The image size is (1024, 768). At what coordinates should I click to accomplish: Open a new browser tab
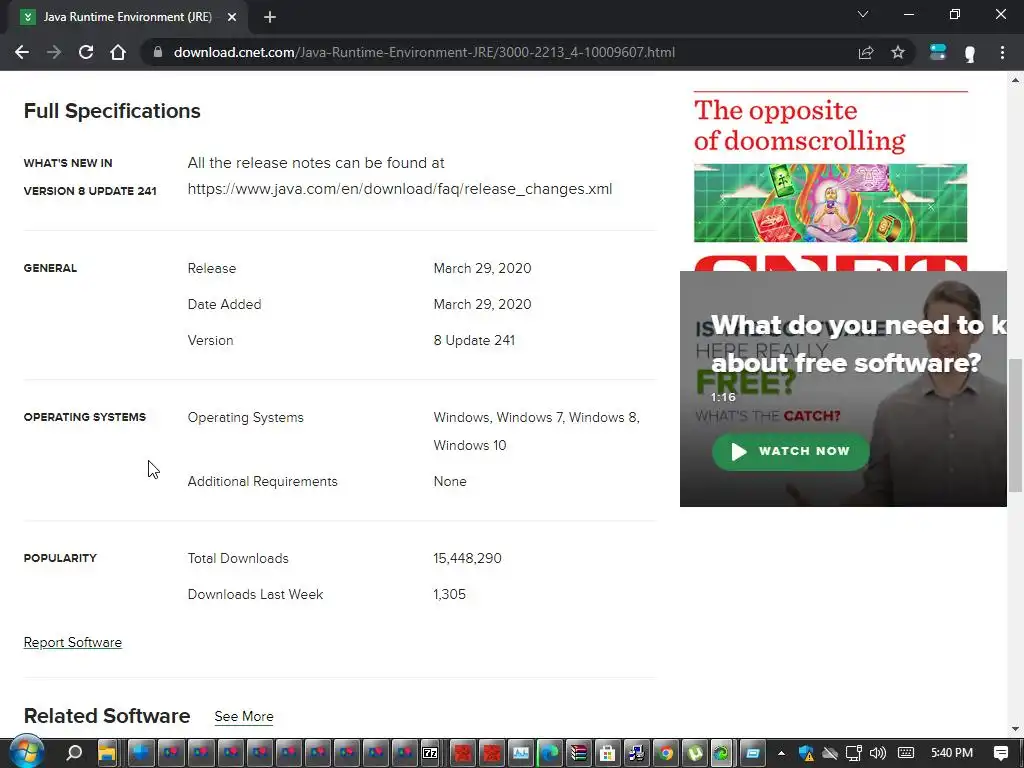tap(270, 17)
